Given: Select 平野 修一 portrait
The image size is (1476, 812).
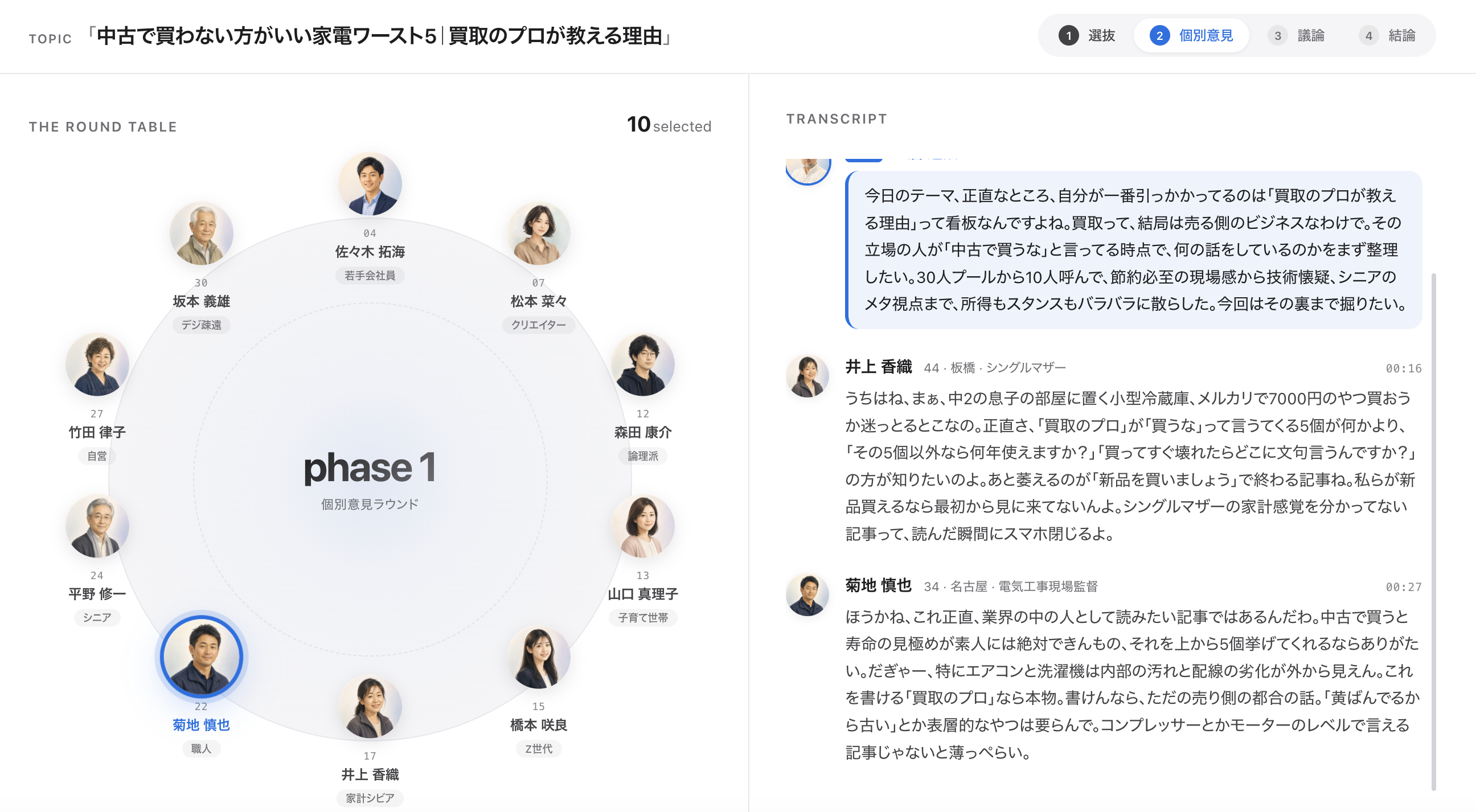Looking at the screenshot, I should (97, 526).
